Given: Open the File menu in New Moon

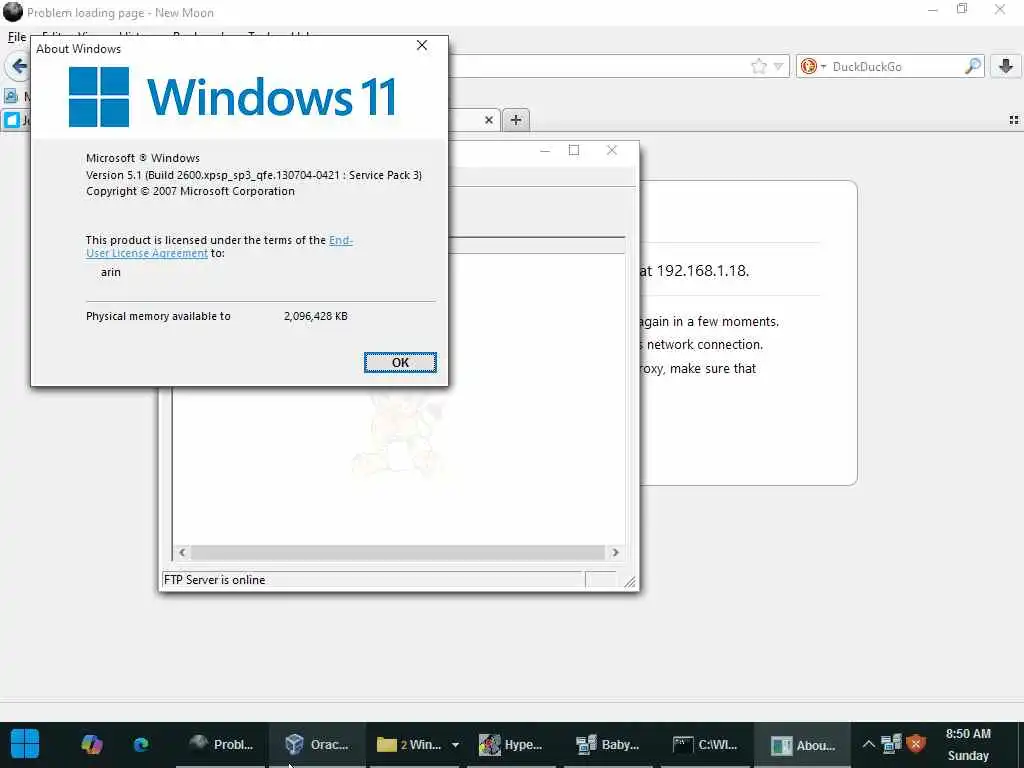Looking at the screenshot, I should [17, 37].
